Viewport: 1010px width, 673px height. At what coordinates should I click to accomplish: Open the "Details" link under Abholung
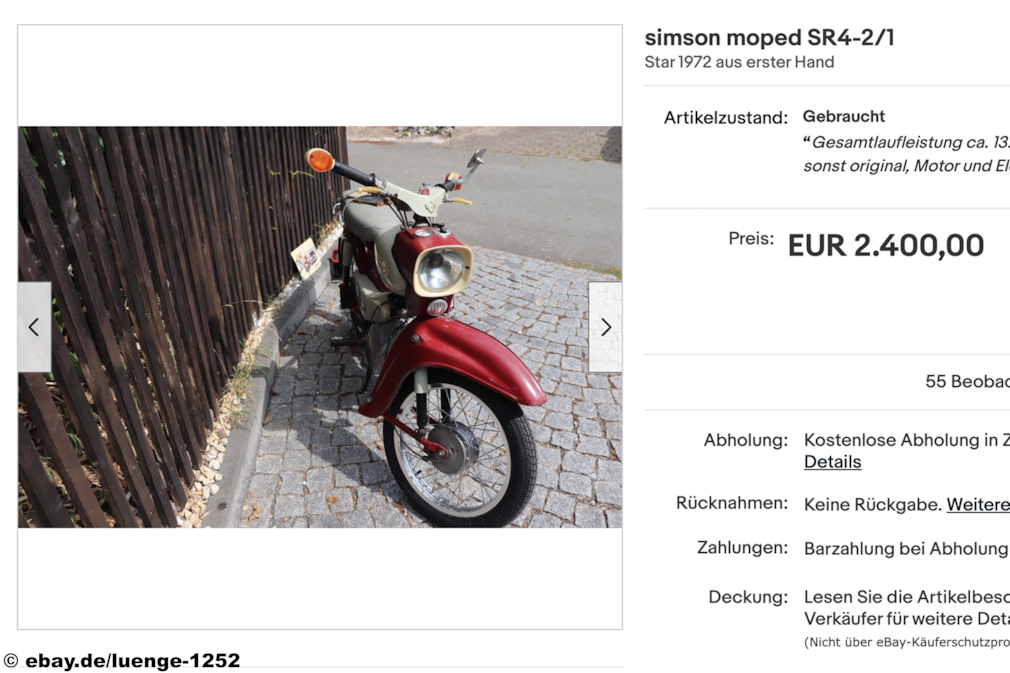coord(831,461)
